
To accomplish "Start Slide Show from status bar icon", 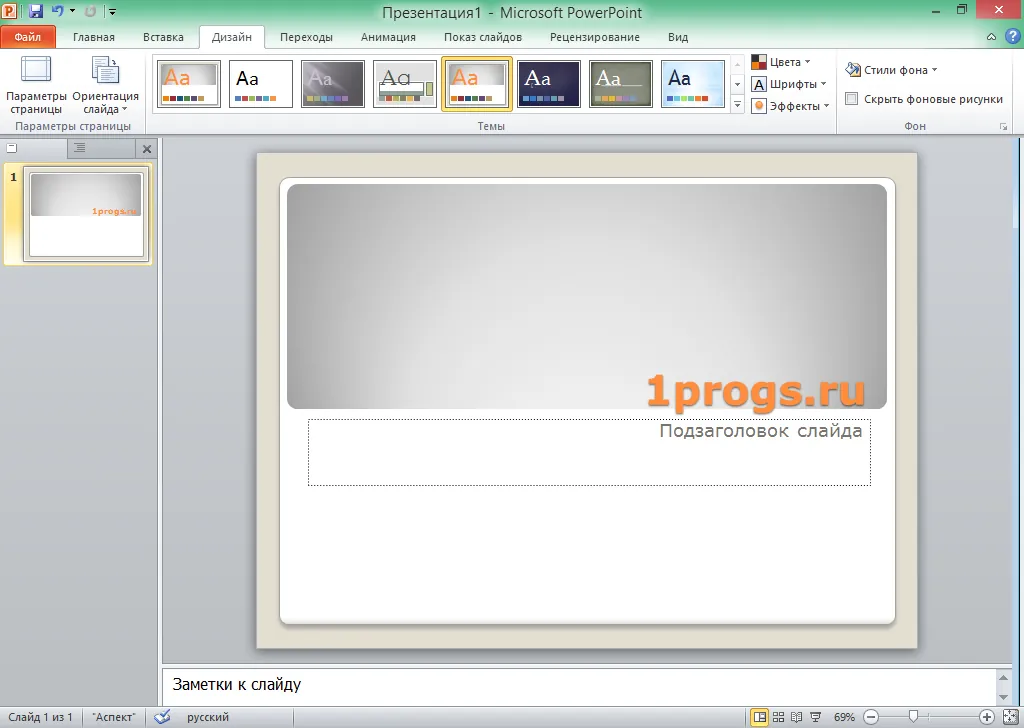I will (816, 717).
